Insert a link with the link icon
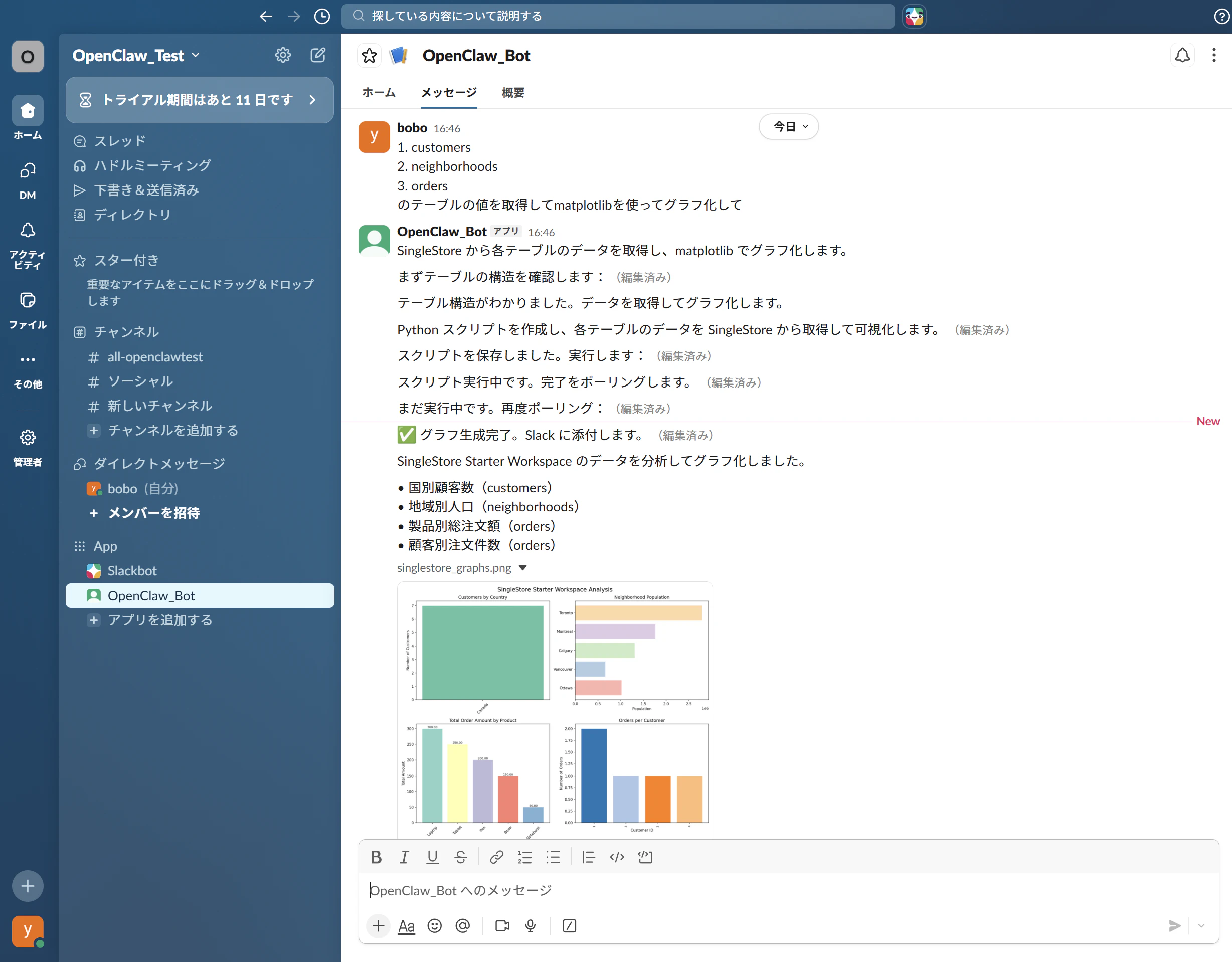This screenshot has width=1232, height=962. [x=496, y=858]
